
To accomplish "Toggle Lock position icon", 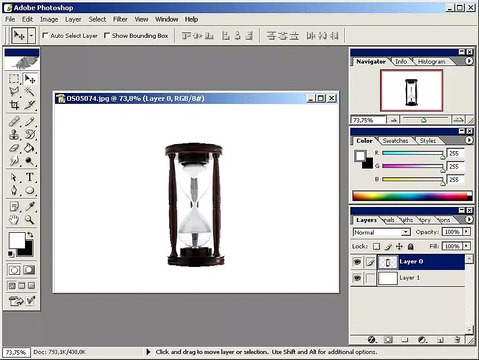I will point(399,247).
